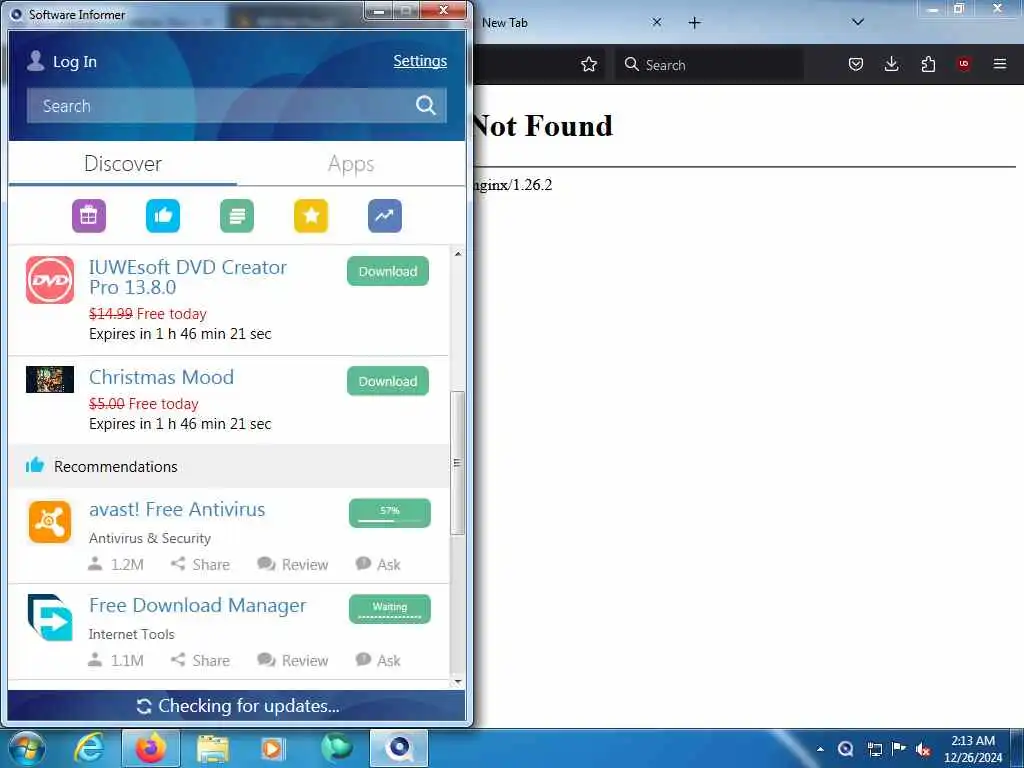Open the purple giveaways category icon
1024x768 pixels.
point(89,216)
